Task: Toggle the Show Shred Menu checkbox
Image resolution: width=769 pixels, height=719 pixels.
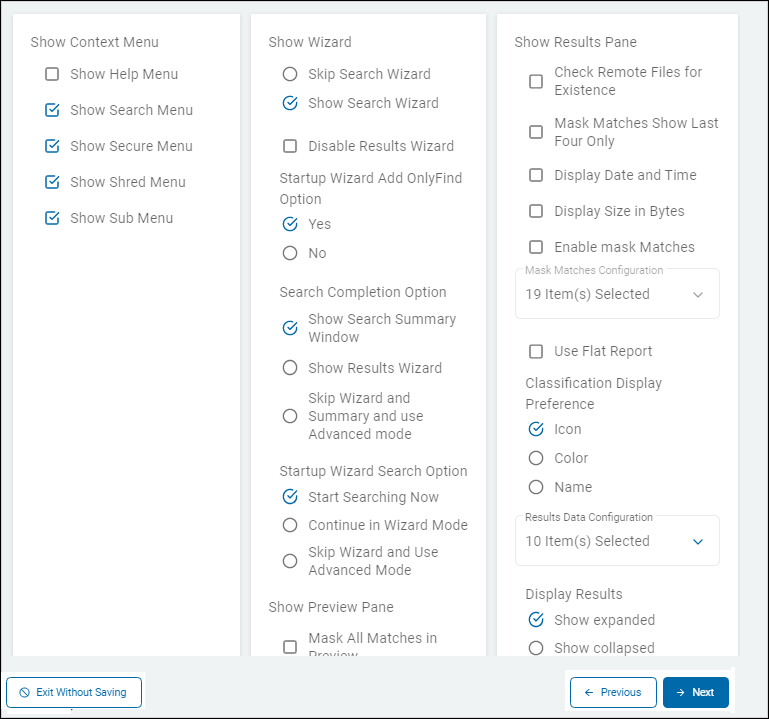Action: 53,182
